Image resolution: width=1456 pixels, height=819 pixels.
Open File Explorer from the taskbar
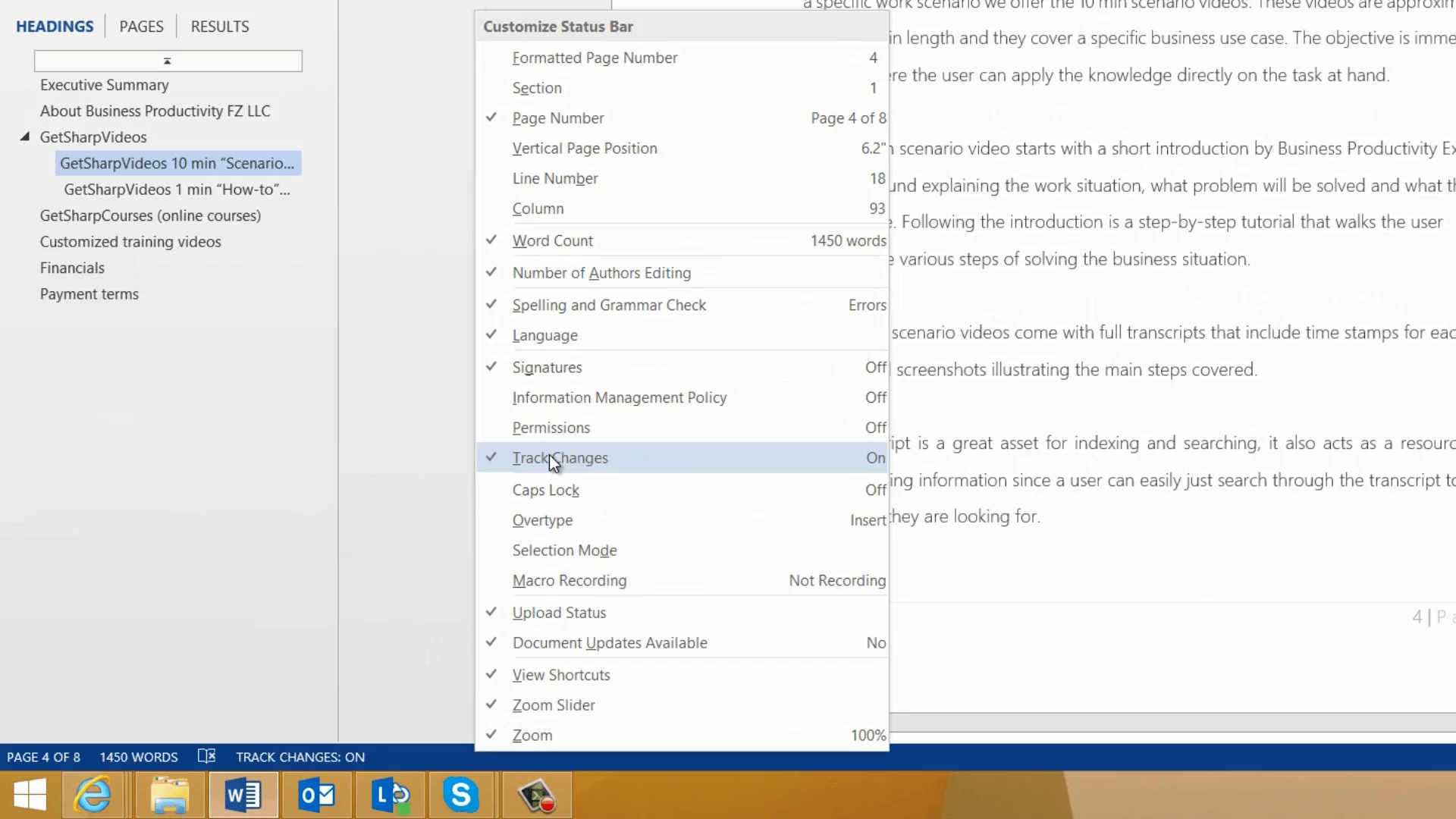tap(169, 795)
